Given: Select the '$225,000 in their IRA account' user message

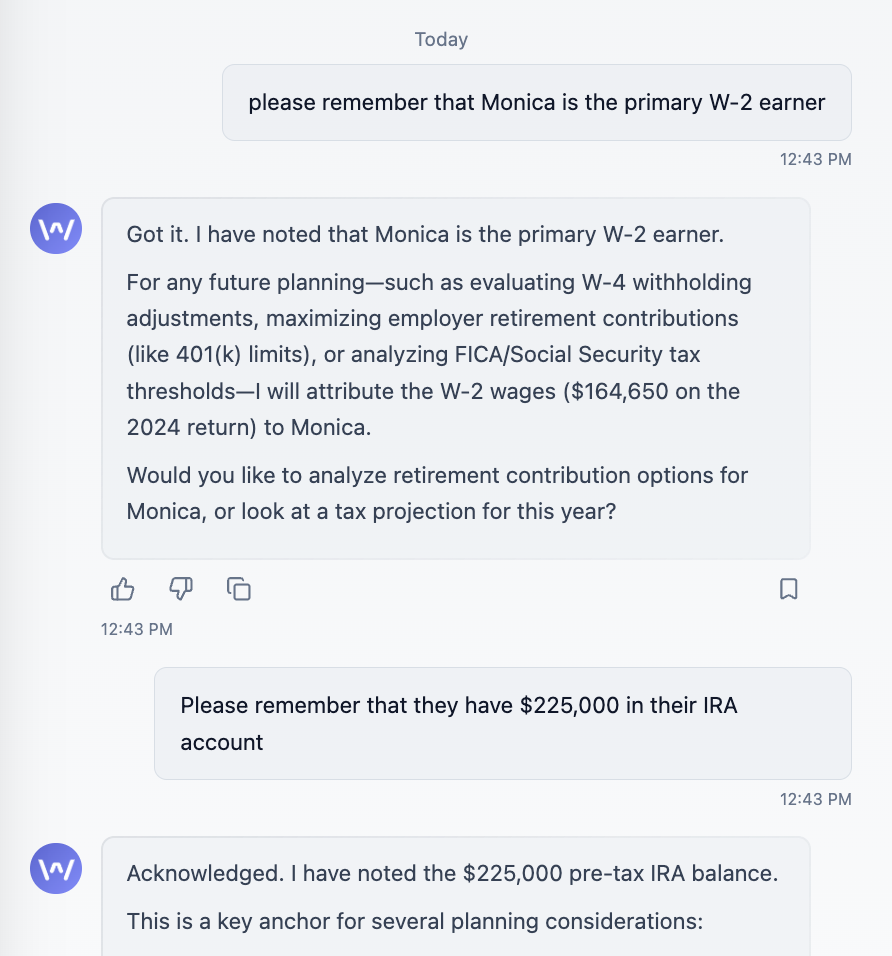Looking at the screenshot, I should click(502, 723).
